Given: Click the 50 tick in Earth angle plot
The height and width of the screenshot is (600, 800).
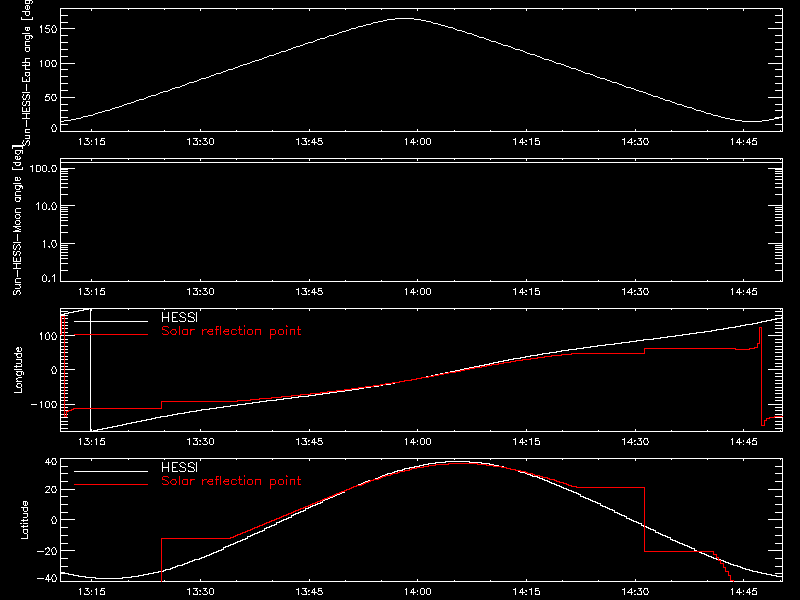Looking at the screenshot, I should coord(51,98).
